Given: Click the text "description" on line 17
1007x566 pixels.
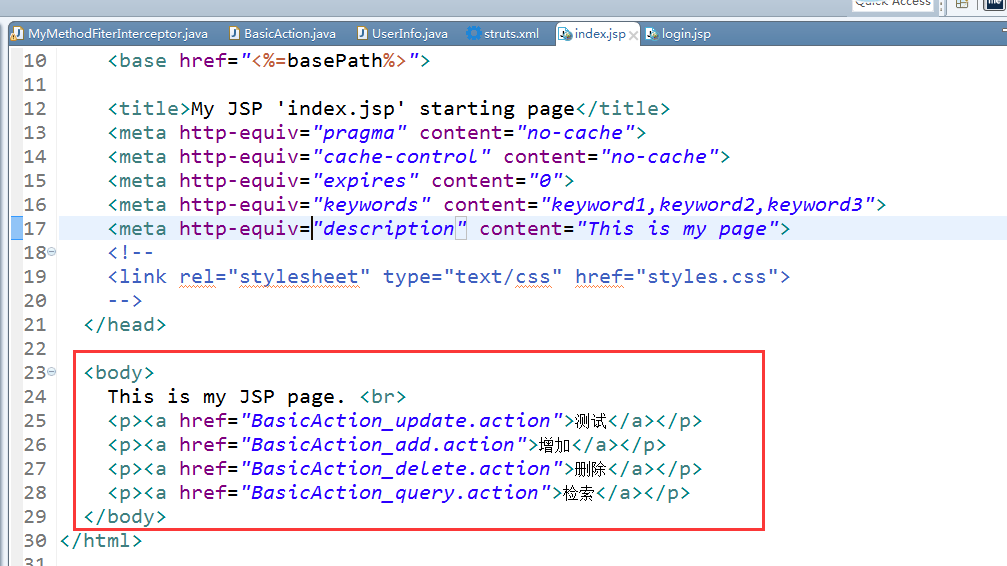Looking at the screenshot, I should 389,229.
